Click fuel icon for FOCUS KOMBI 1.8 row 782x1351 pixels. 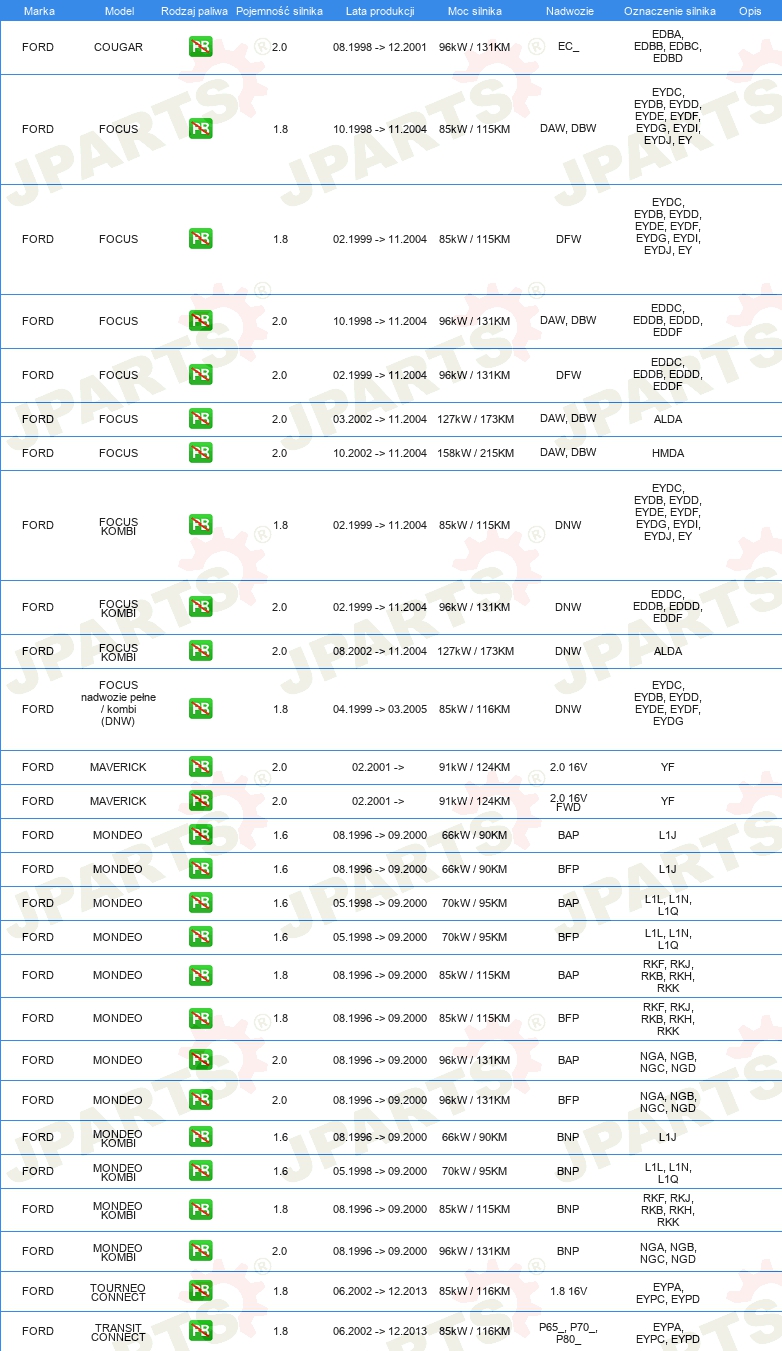click(x=201, y=525)
